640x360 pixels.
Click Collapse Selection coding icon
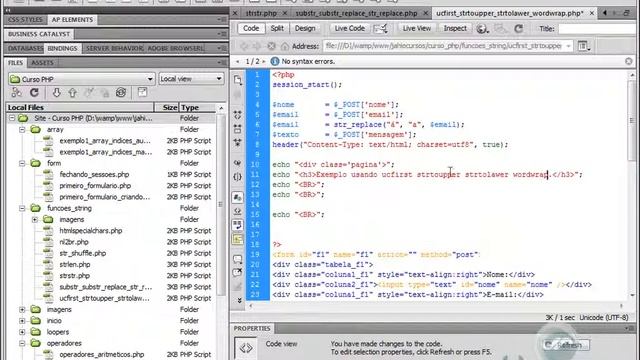[x=238, y=129]
